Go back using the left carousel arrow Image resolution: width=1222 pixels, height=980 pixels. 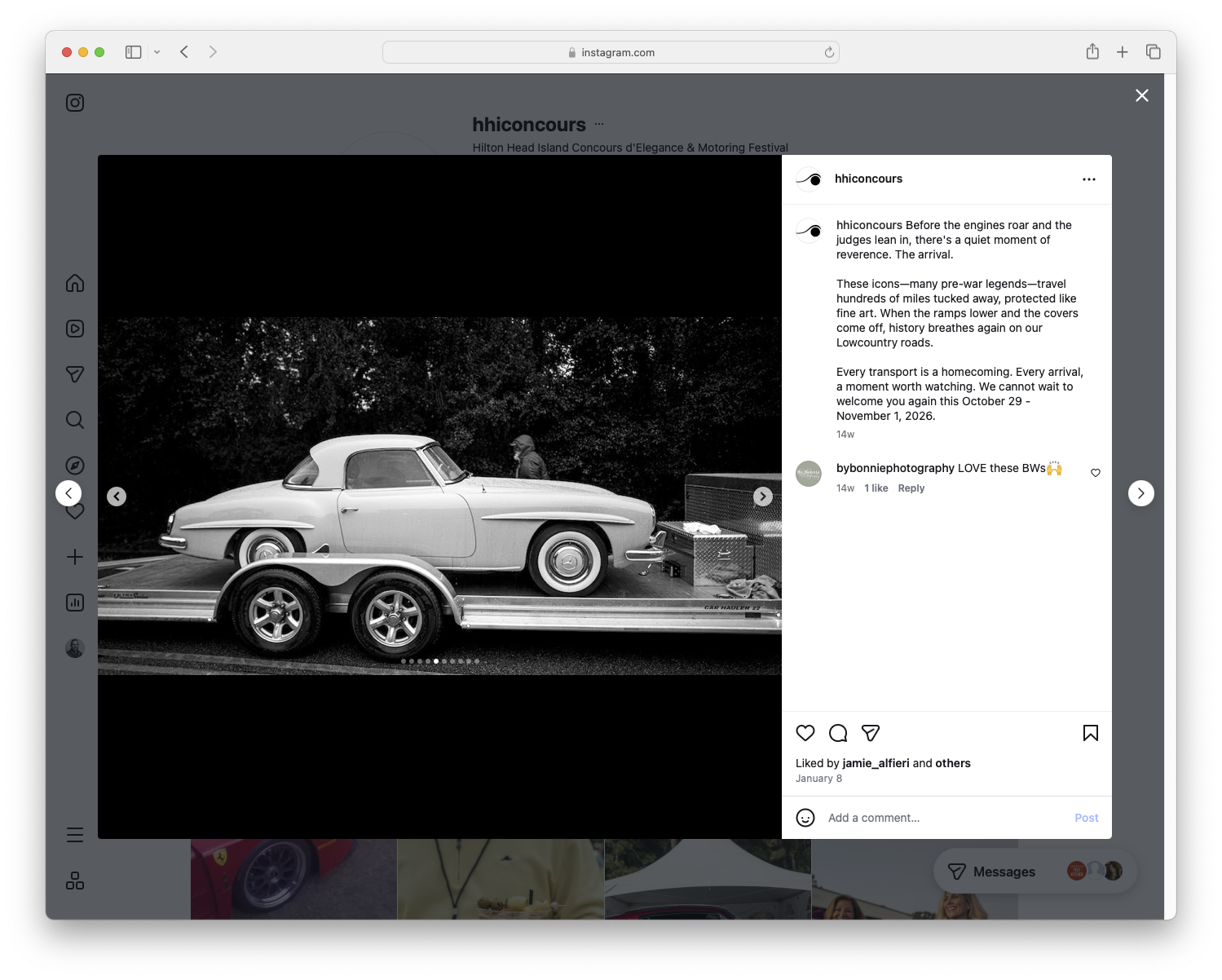117,496
